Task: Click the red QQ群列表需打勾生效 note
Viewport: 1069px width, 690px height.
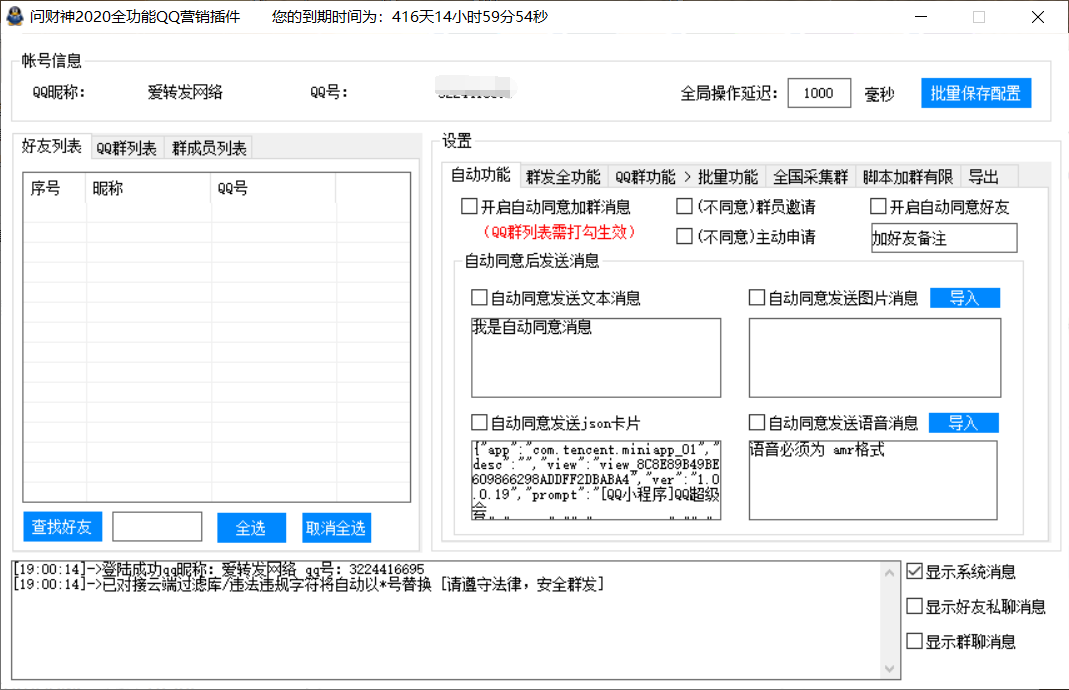Action: [x=559, y=232]
